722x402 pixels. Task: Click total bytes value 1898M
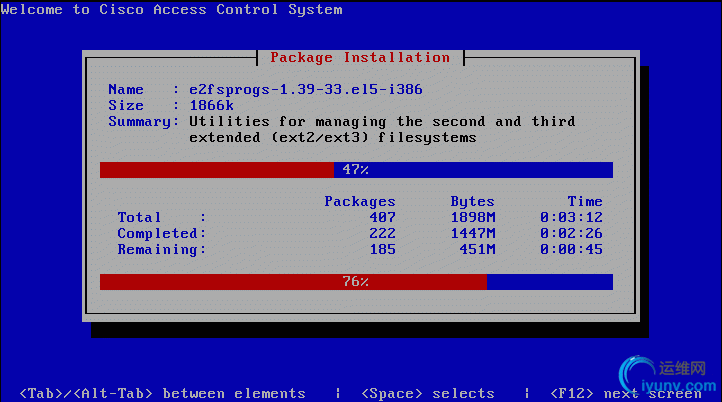(x=473, y=217)
